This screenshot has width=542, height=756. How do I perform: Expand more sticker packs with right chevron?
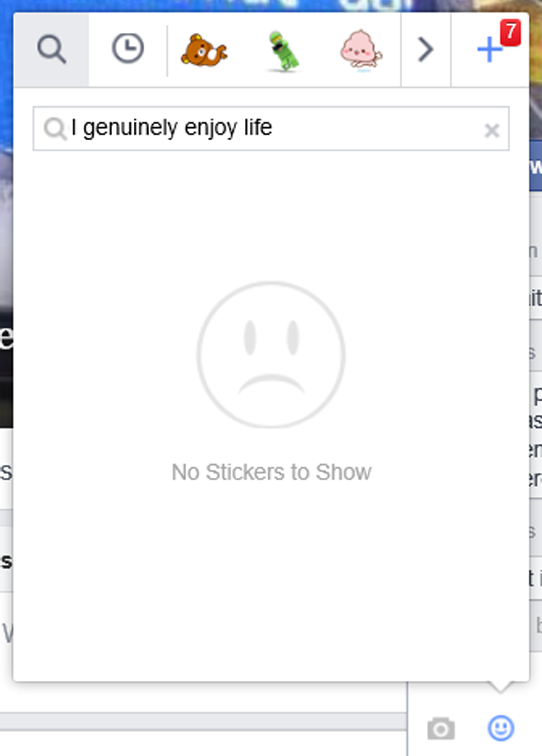pos(426,49)
